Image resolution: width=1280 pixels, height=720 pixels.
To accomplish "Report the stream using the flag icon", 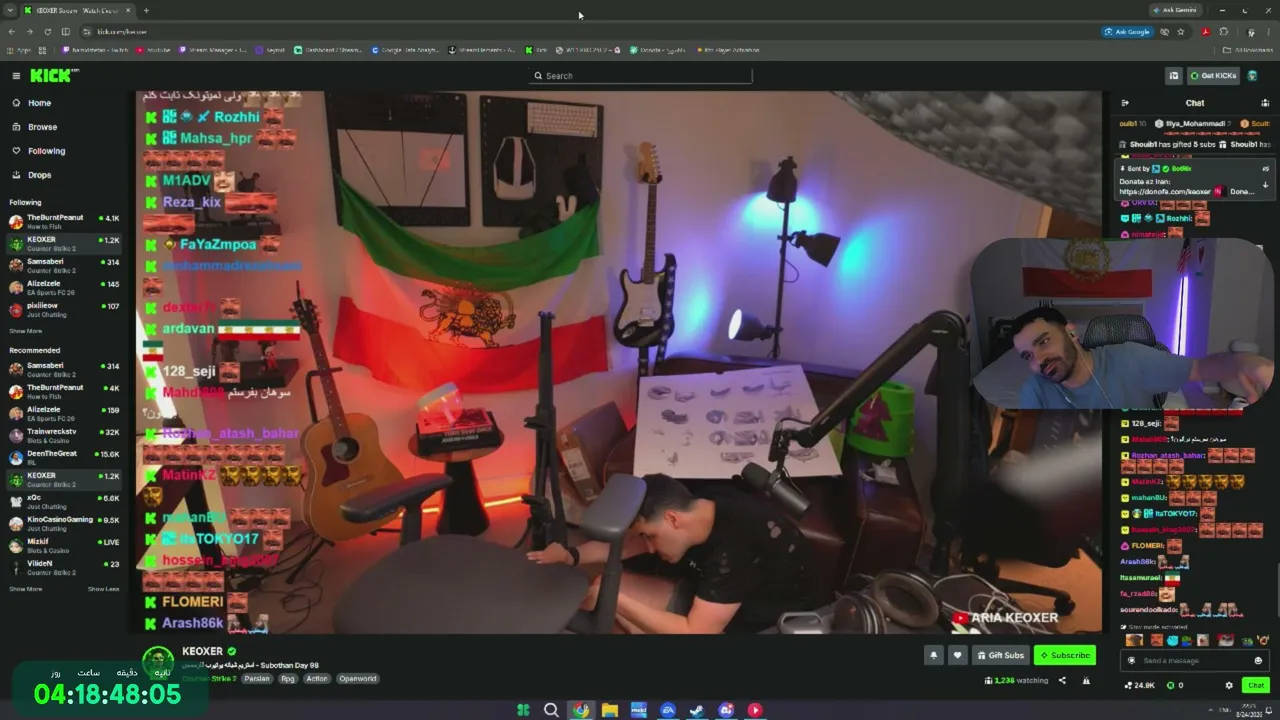I will 1086,681.
